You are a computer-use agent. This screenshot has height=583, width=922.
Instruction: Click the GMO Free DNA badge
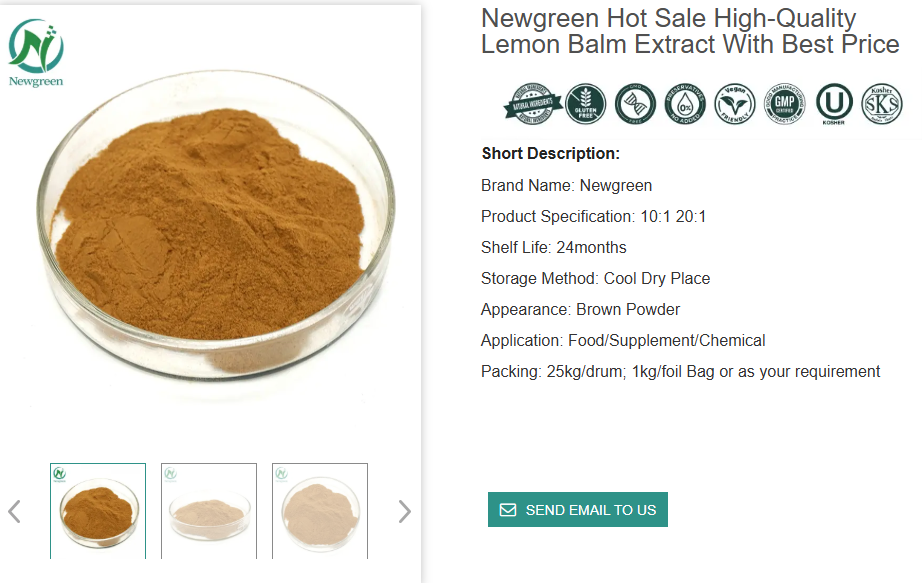click(635, 104)
